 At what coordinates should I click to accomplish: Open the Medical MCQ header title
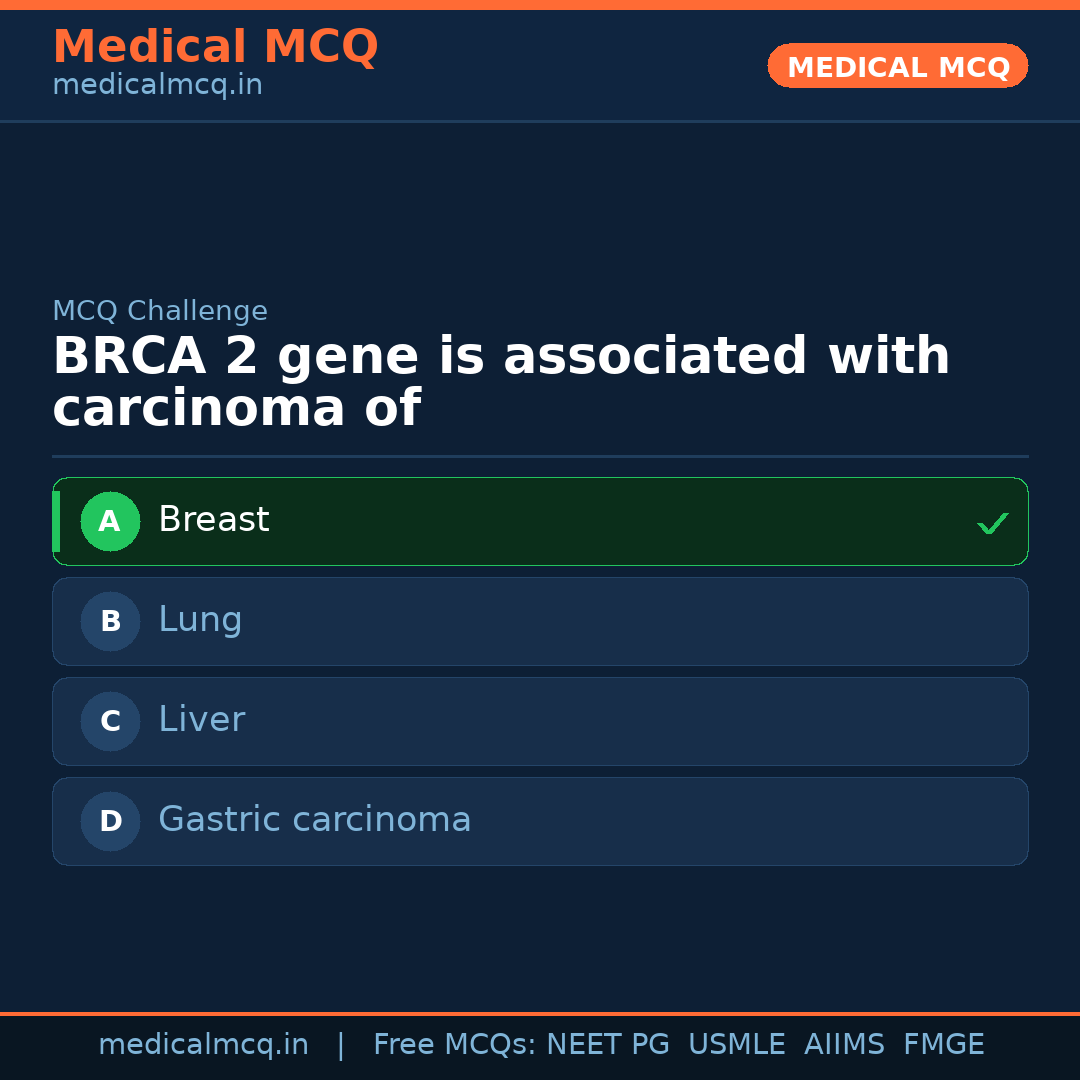[x=215, y=47]
